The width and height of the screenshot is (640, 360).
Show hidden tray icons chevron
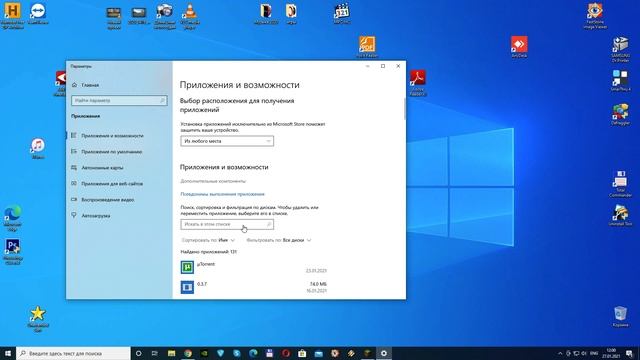(560, 353)
